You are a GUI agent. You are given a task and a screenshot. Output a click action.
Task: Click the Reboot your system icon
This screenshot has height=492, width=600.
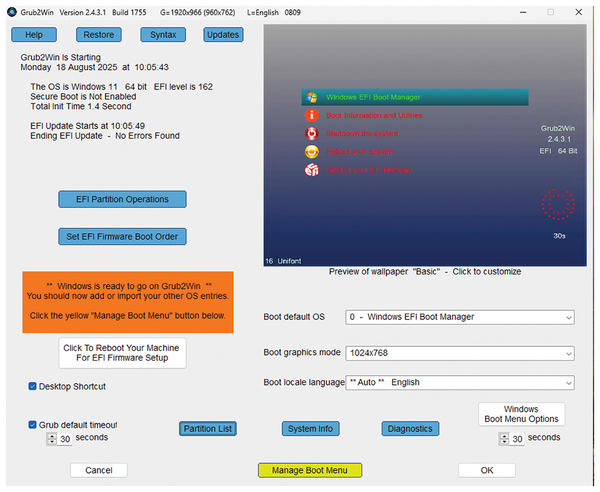pyautogui.click(x=313, y=152)
